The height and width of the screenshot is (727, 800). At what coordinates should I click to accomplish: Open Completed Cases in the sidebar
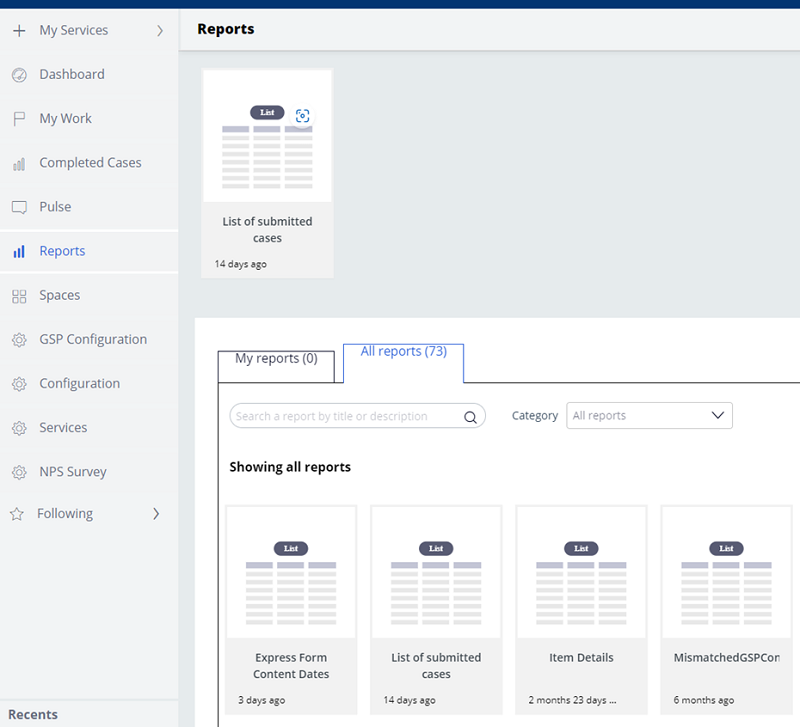tap(89, 163)
